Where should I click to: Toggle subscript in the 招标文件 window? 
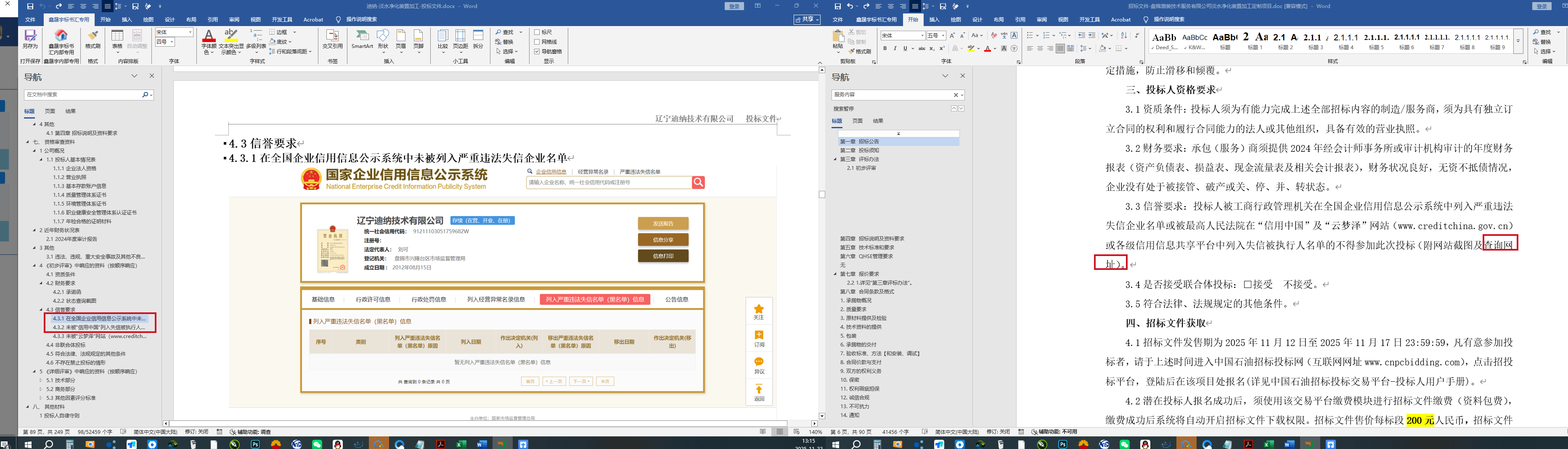[932, 49]
